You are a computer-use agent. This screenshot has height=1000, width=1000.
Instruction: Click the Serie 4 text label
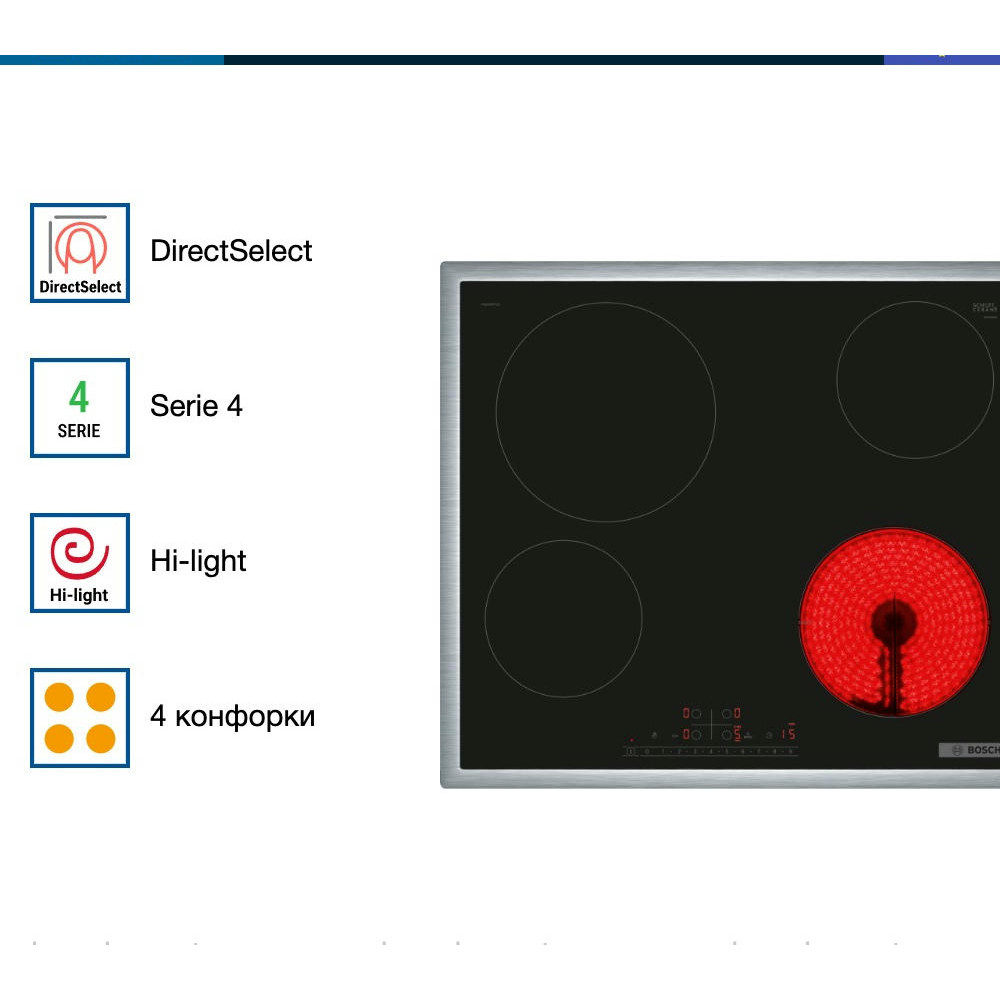click(196, 406)
